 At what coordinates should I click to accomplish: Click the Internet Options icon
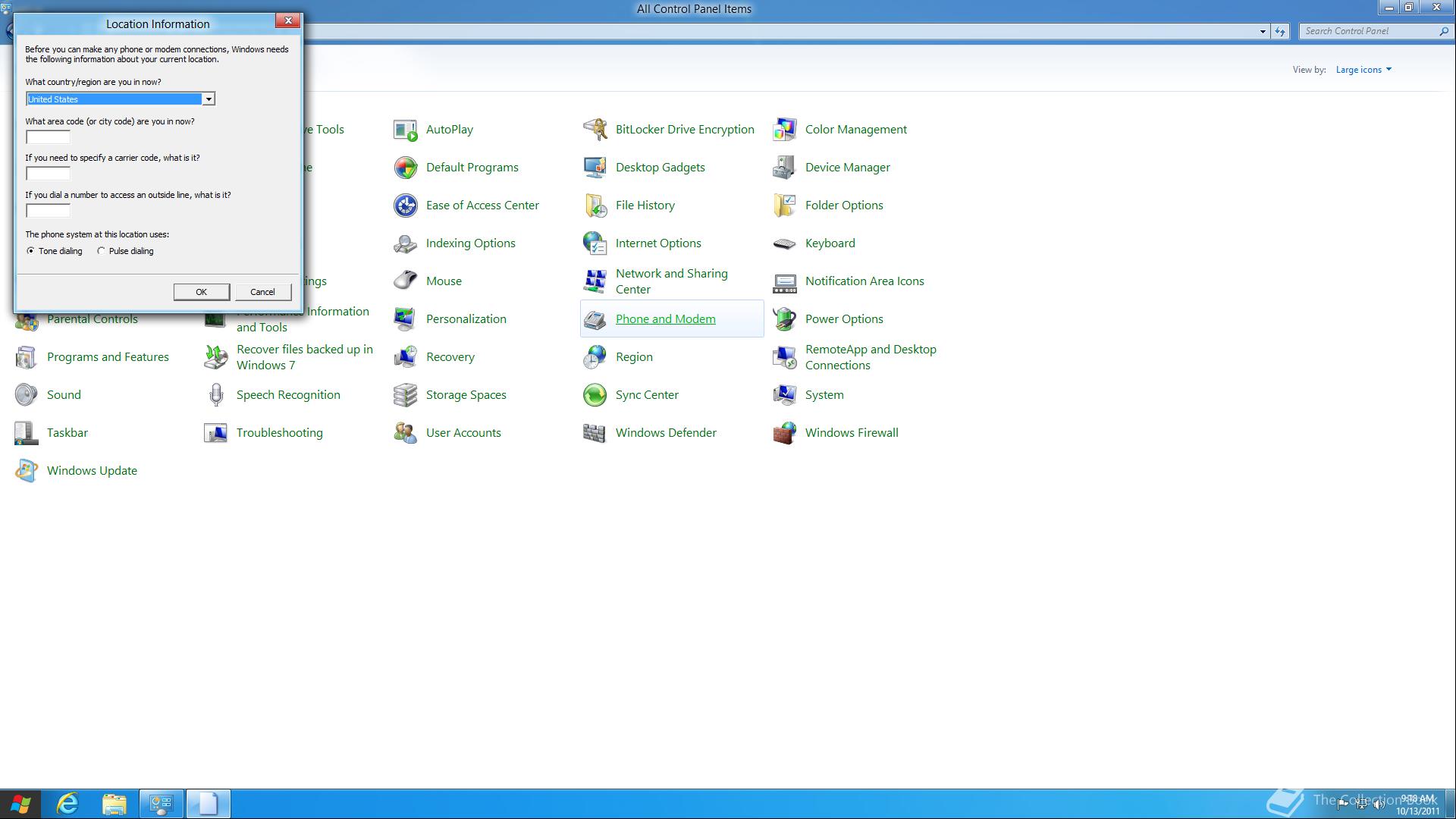(x=595, y=243)
